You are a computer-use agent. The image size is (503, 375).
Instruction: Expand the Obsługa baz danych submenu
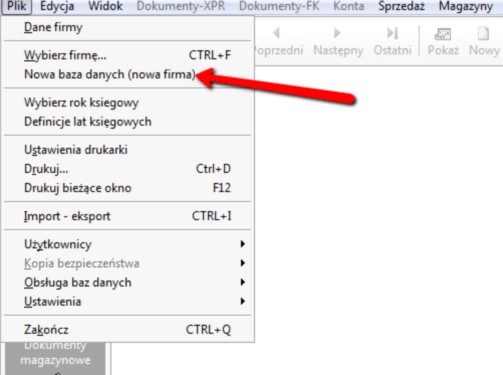click(128, 283)
